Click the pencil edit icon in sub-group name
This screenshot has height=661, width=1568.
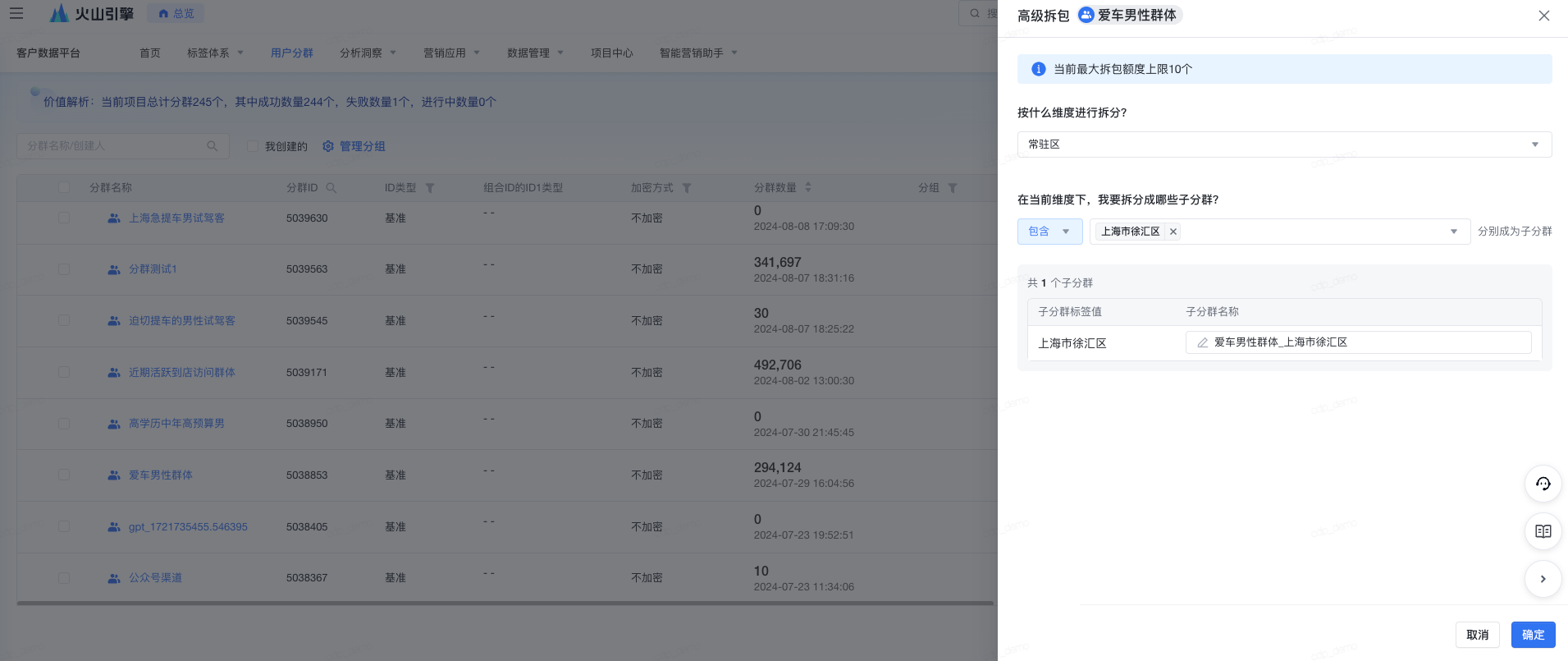[x=1202, y=342]
